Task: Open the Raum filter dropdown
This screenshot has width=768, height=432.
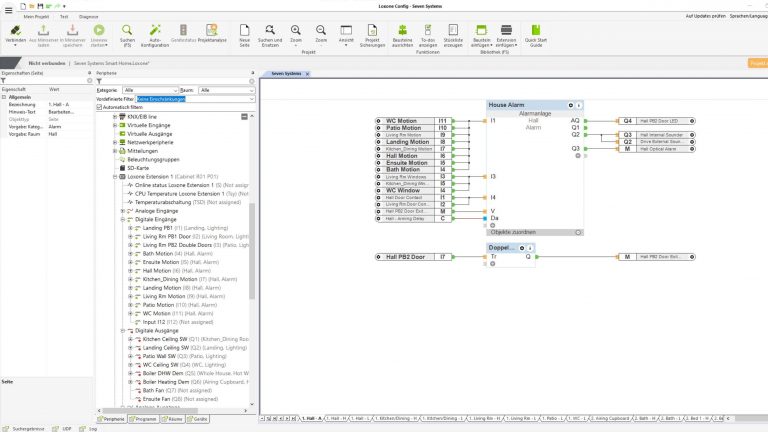Action: [x=226, y=90]
